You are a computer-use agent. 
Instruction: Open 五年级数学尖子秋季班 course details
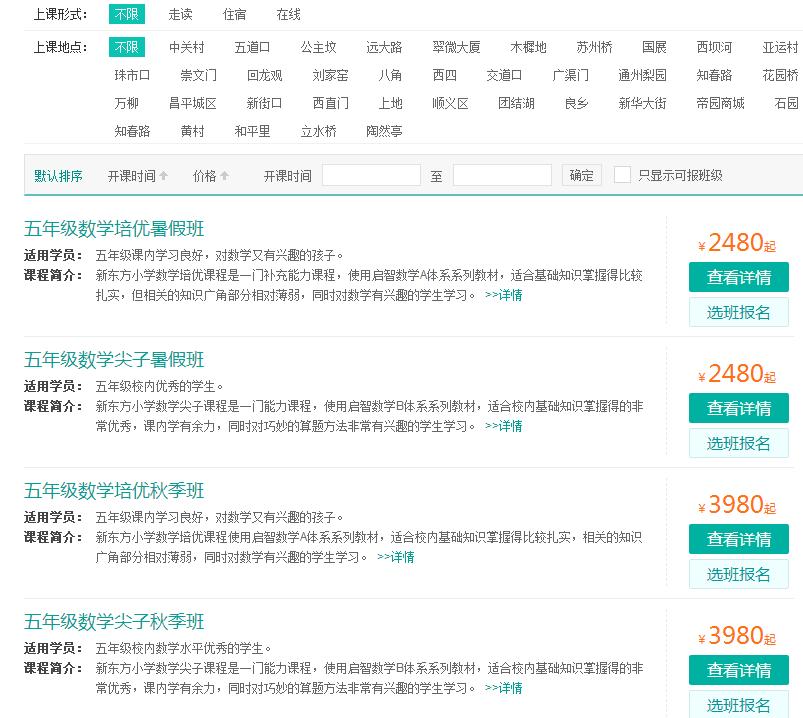[x=113, y=620]
